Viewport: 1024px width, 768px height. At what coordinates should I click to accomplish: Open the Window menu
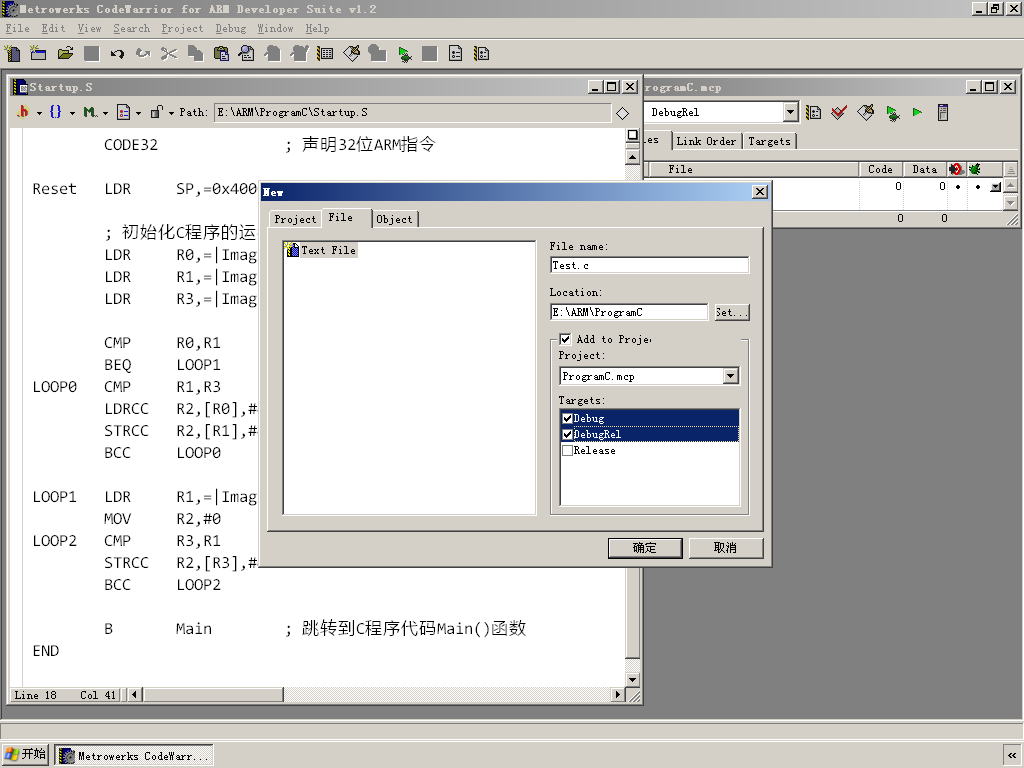[275, 29]
